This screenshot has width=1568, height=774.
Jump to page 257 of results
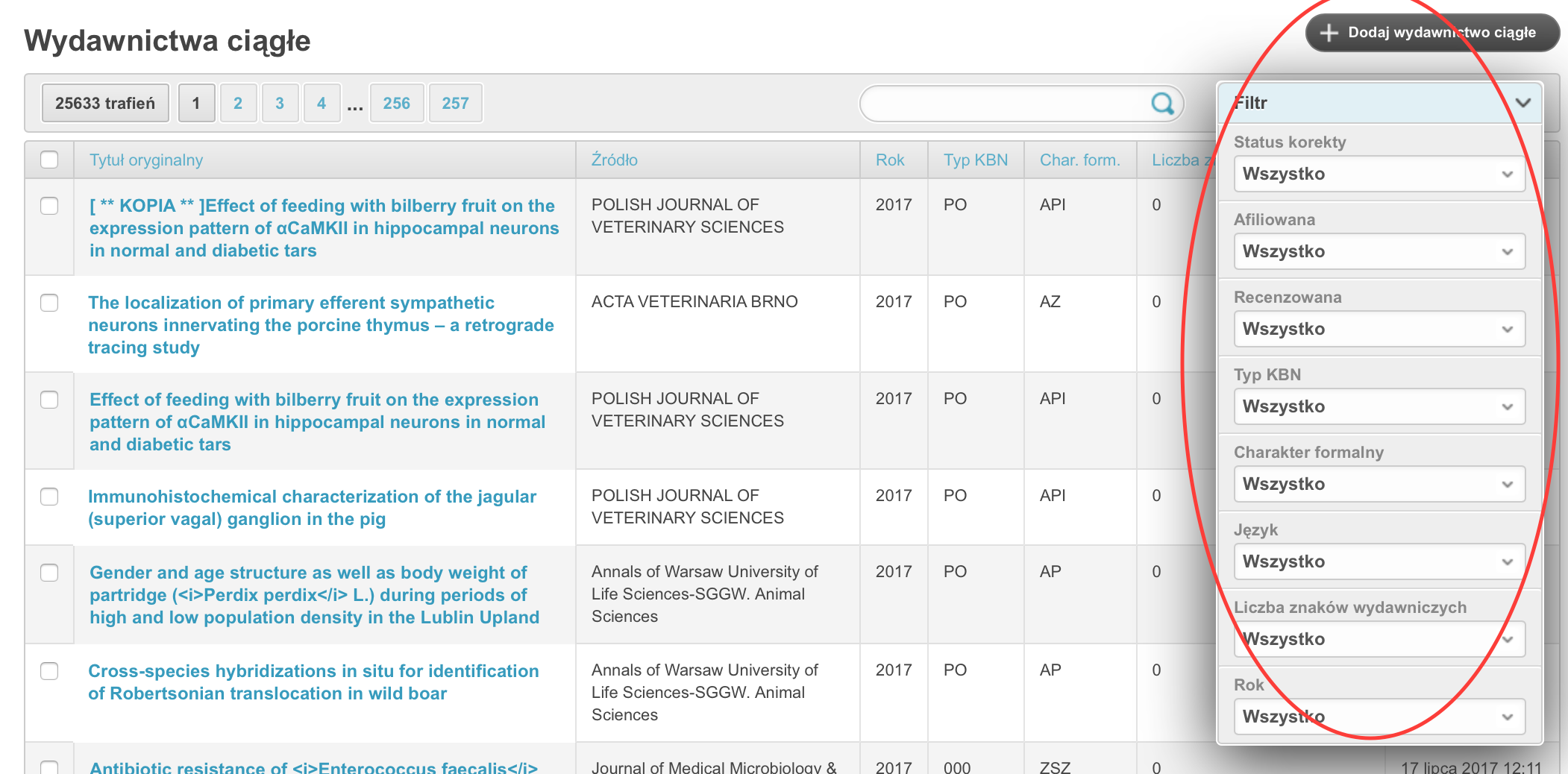(455, 103)
